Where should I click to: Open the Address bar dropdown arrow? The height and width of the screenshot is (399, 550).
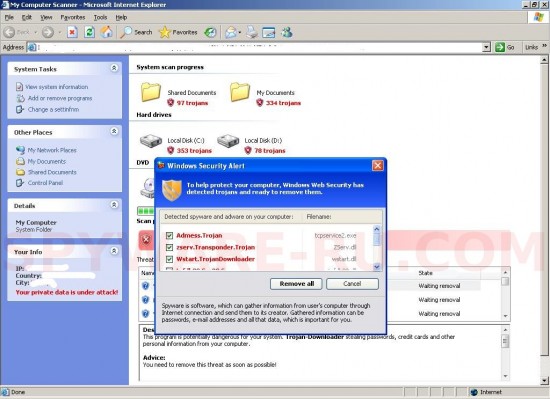coord(486,47)
